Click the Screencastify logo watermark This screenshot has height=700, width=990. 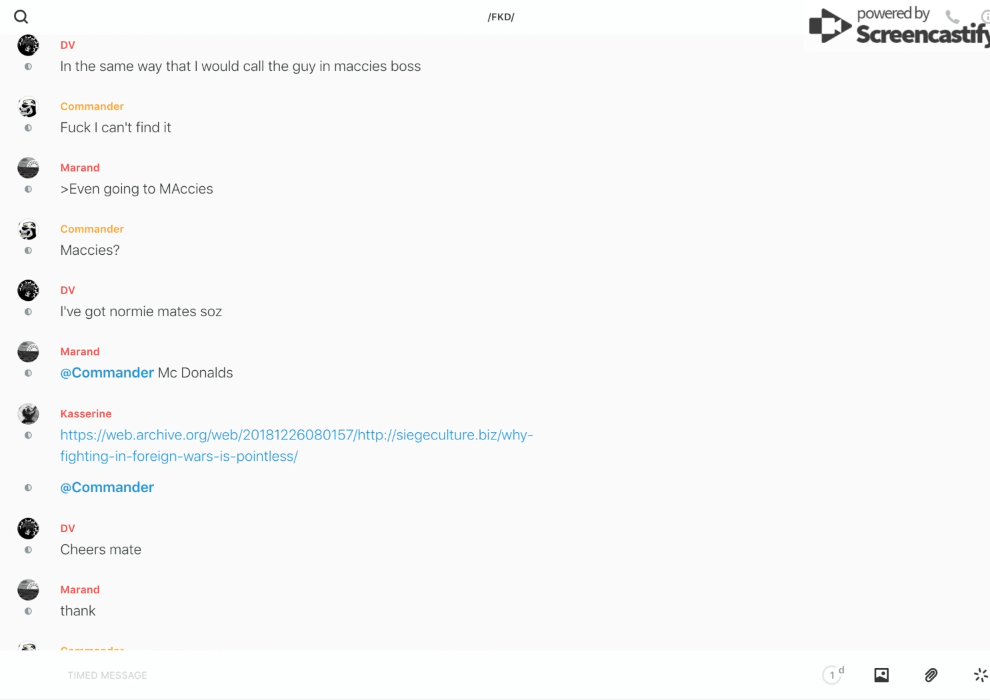coord(898,27)
